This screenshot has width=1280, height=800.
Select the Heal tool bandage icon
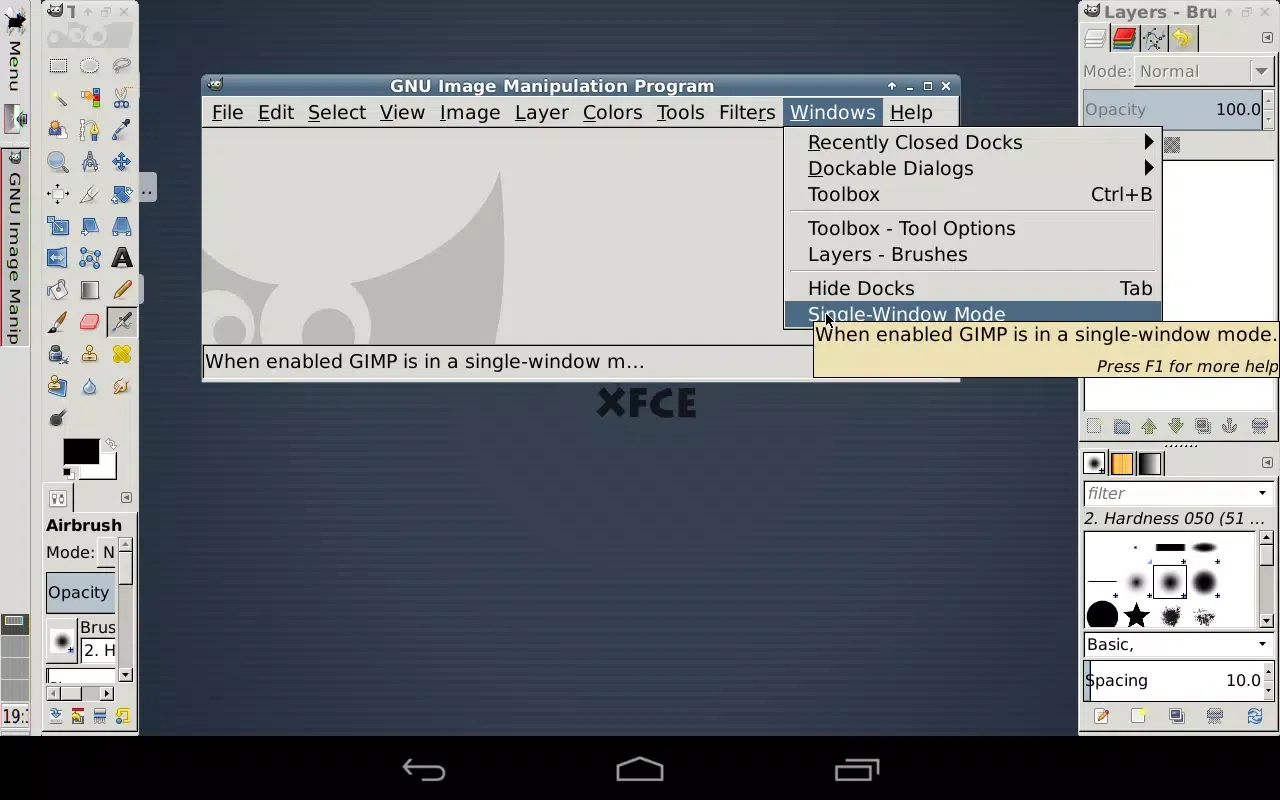coord(122,354)
